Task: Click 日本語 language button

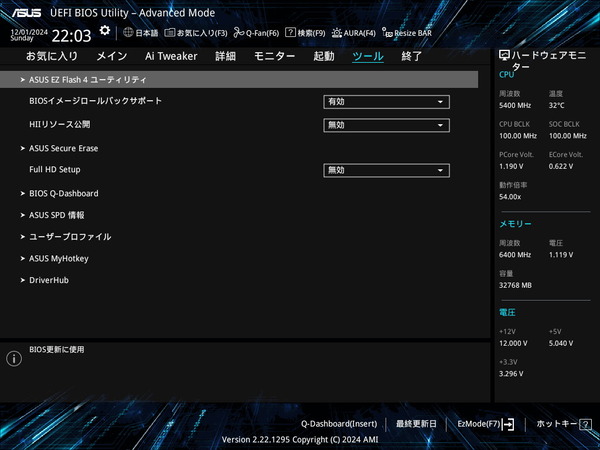Action: [147, 33]
